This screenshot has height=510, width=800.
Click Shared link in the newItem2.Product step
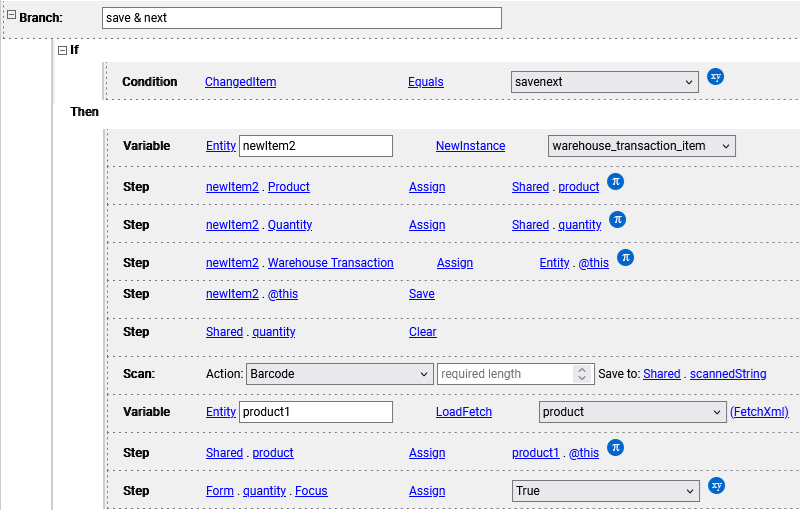[x=530, y=187]
